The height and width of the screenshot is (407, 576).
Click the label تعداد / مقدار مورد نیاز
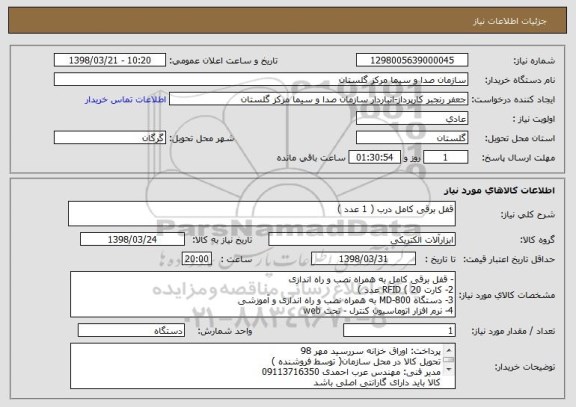[x=513, y=331]
